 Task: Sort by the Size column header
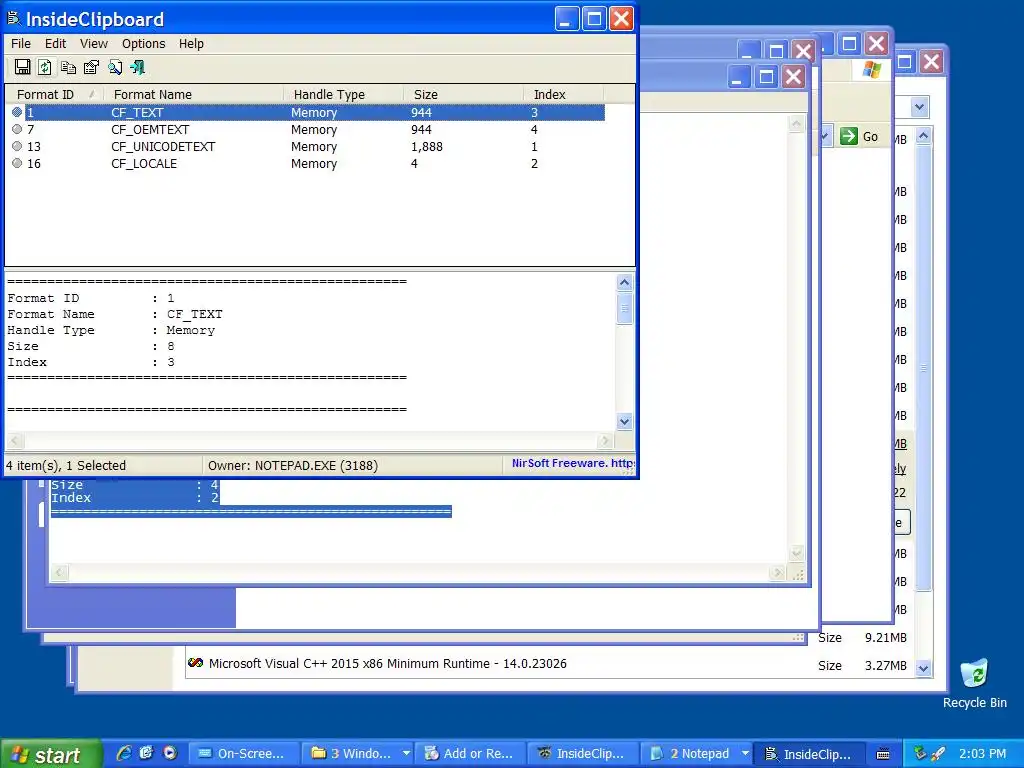[x=463, y=95]
